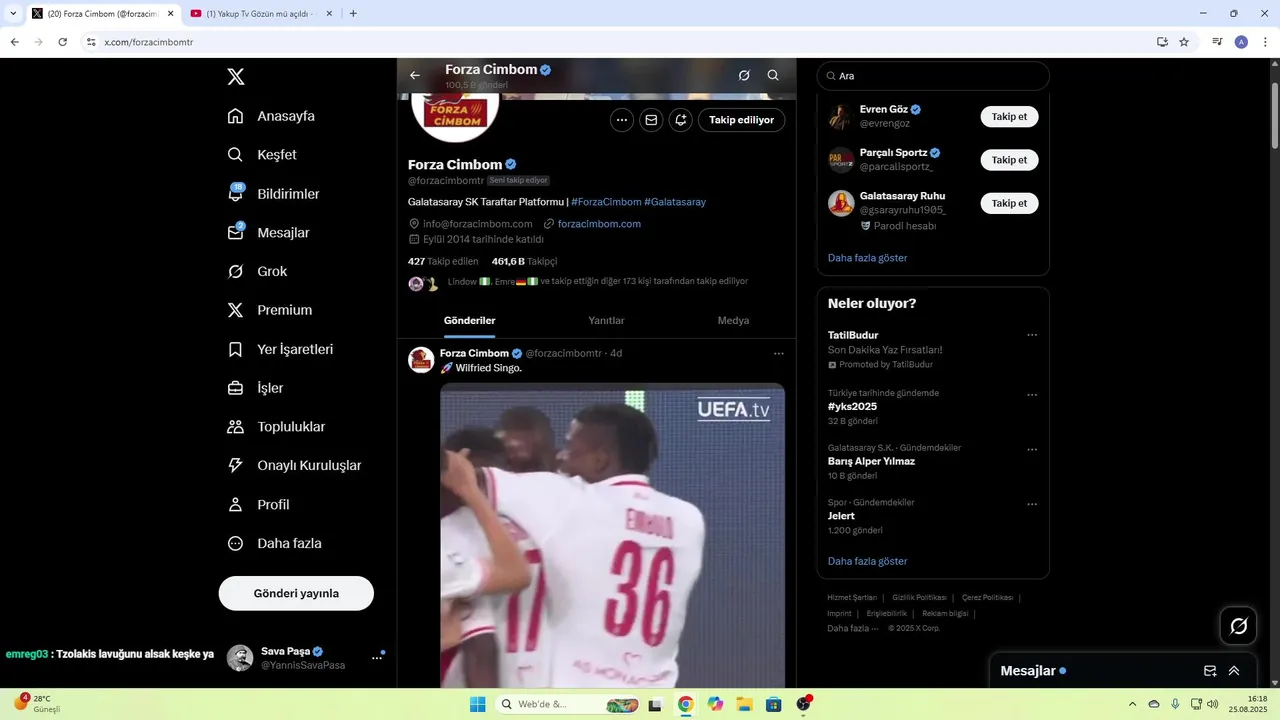Click the Topluluklar people icon
Image resolution: width=1280 pixels, height=720 pixels.
point(235,427)
